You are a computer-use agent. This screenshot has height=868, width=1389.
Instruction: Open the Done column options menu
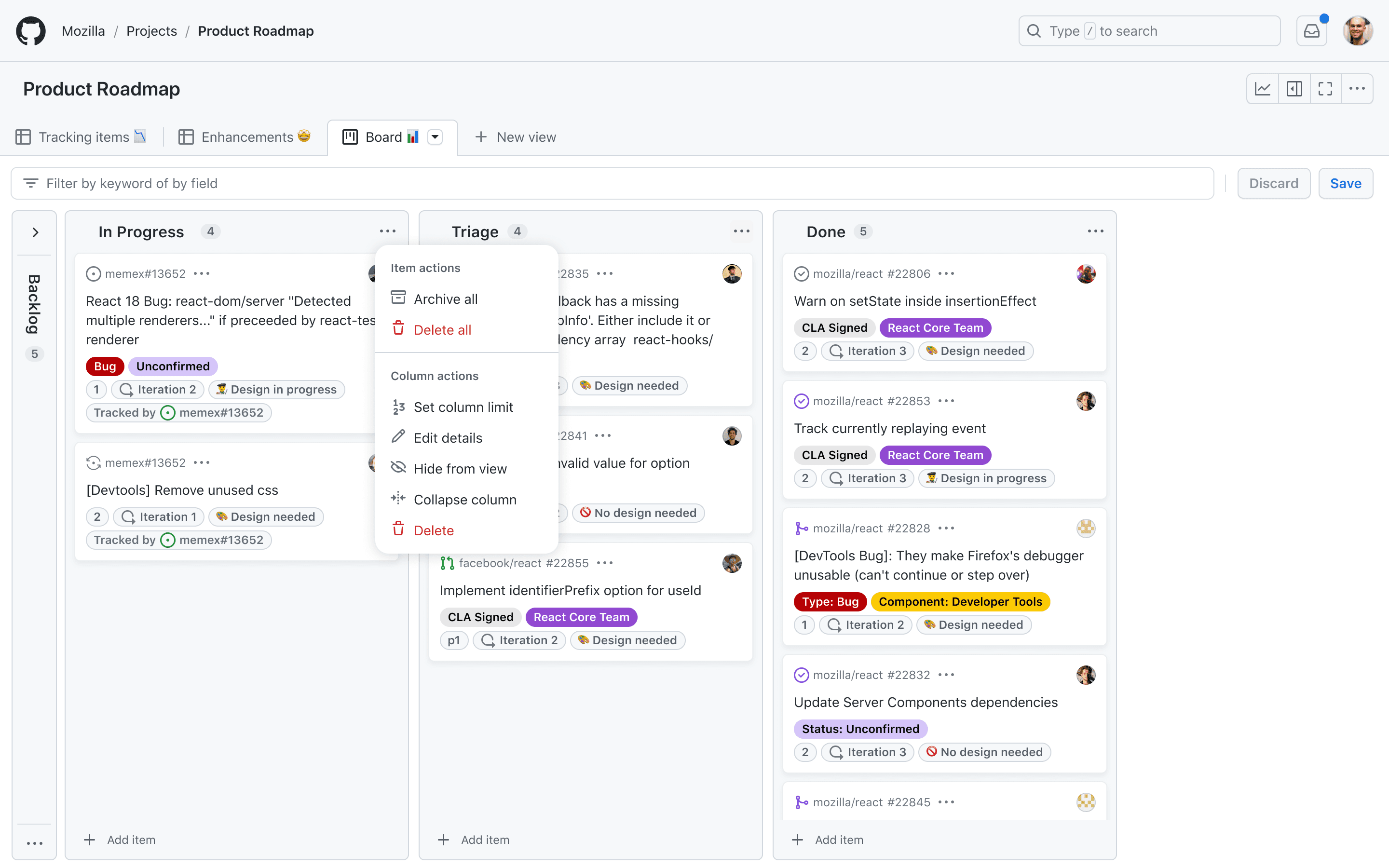pos(1095,231)
